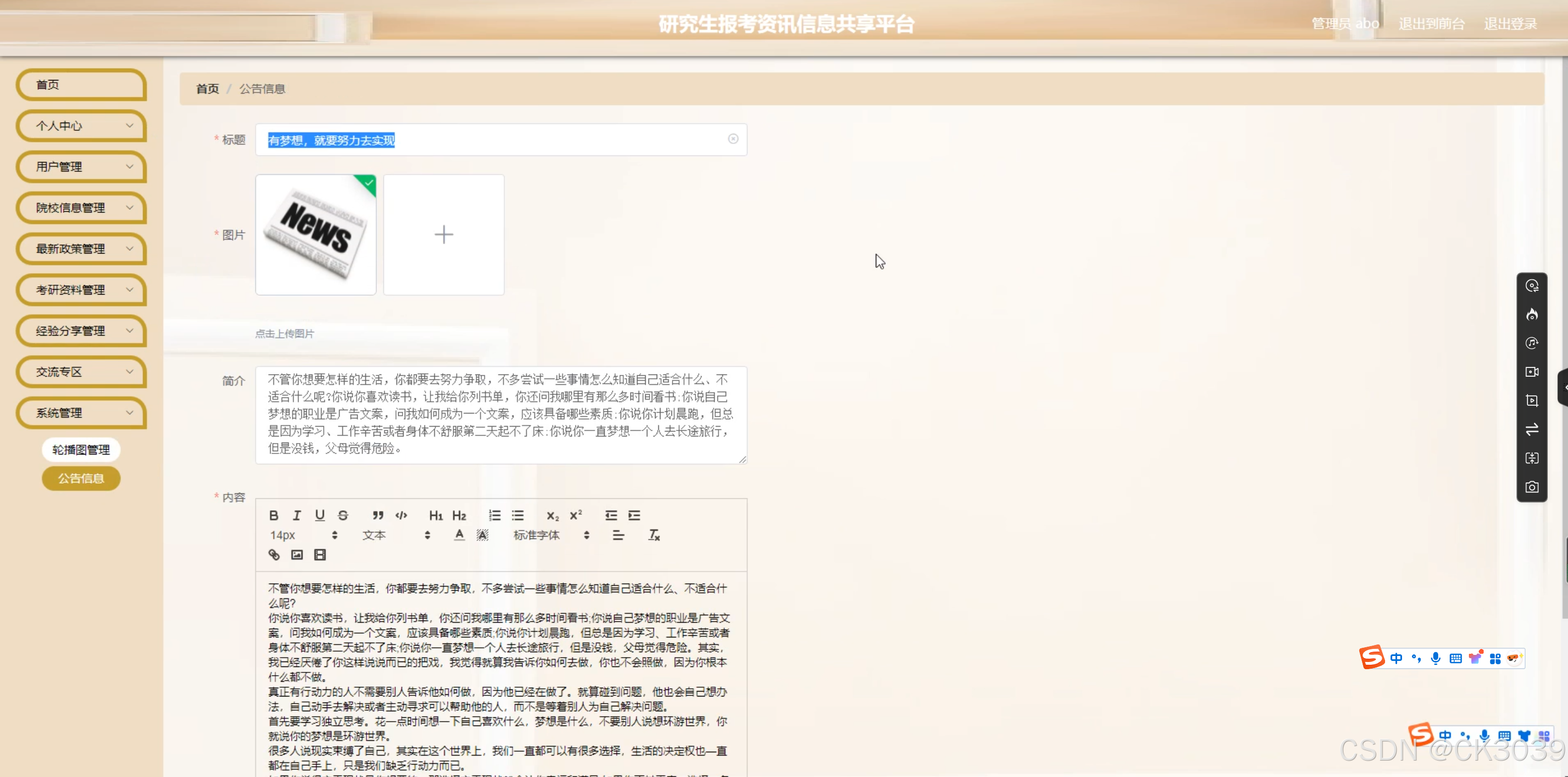Insert an image into editor content
Viewport: 1568px width, 777px height.
(297, 554)
